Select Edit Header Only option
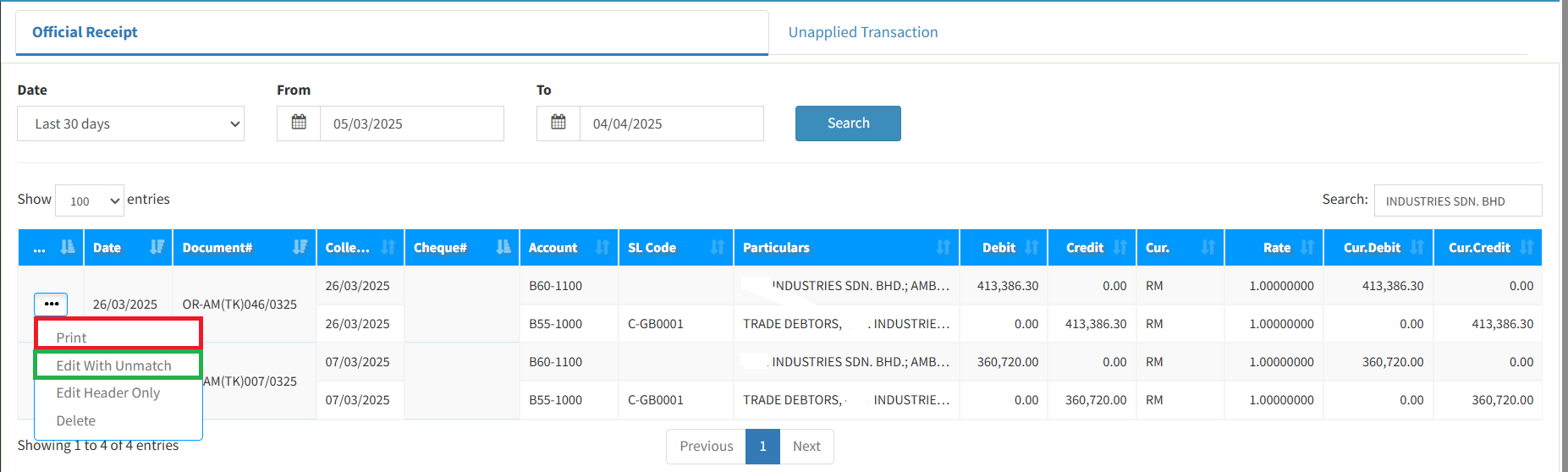1568x472 pixels. click(107, 392)
